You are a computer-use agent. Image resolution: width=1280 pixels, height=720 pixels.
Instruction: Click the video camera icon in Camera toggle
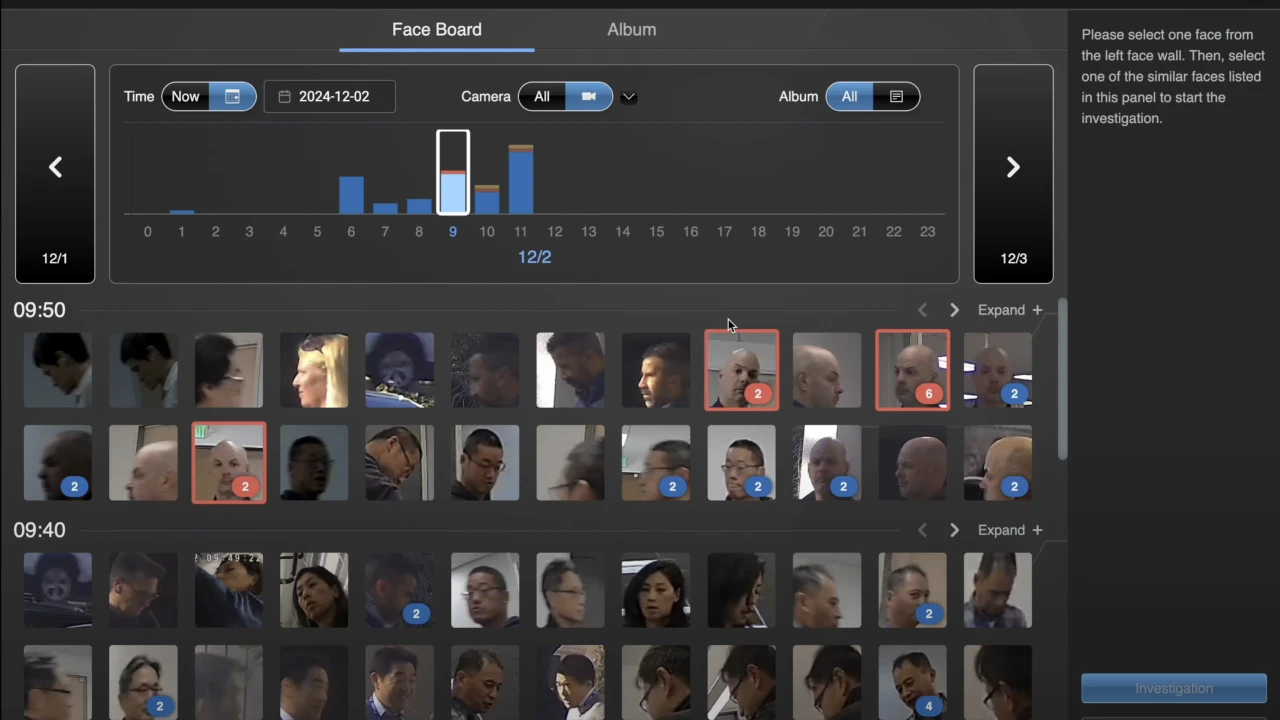coord(589,97)
